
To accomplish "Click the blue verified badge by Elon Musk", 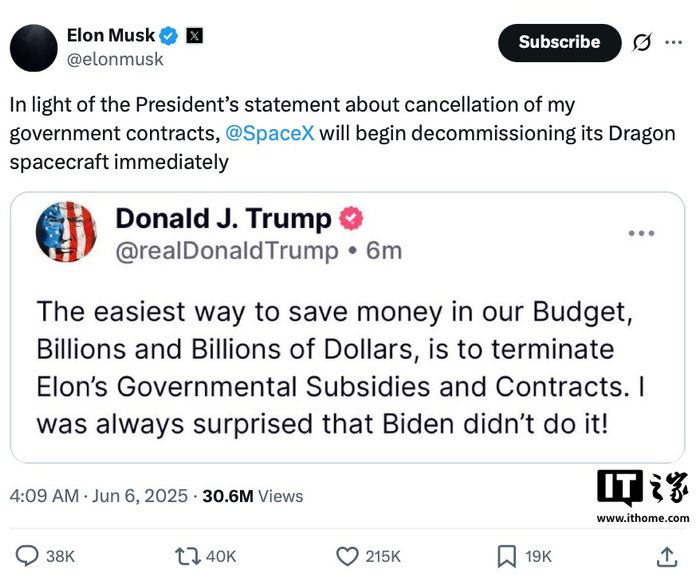I will 169,36.
